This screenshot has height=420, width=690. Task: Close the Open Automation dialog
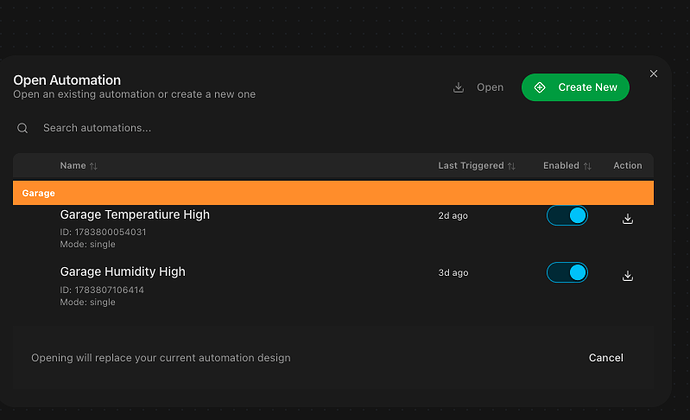pos(653,74)
